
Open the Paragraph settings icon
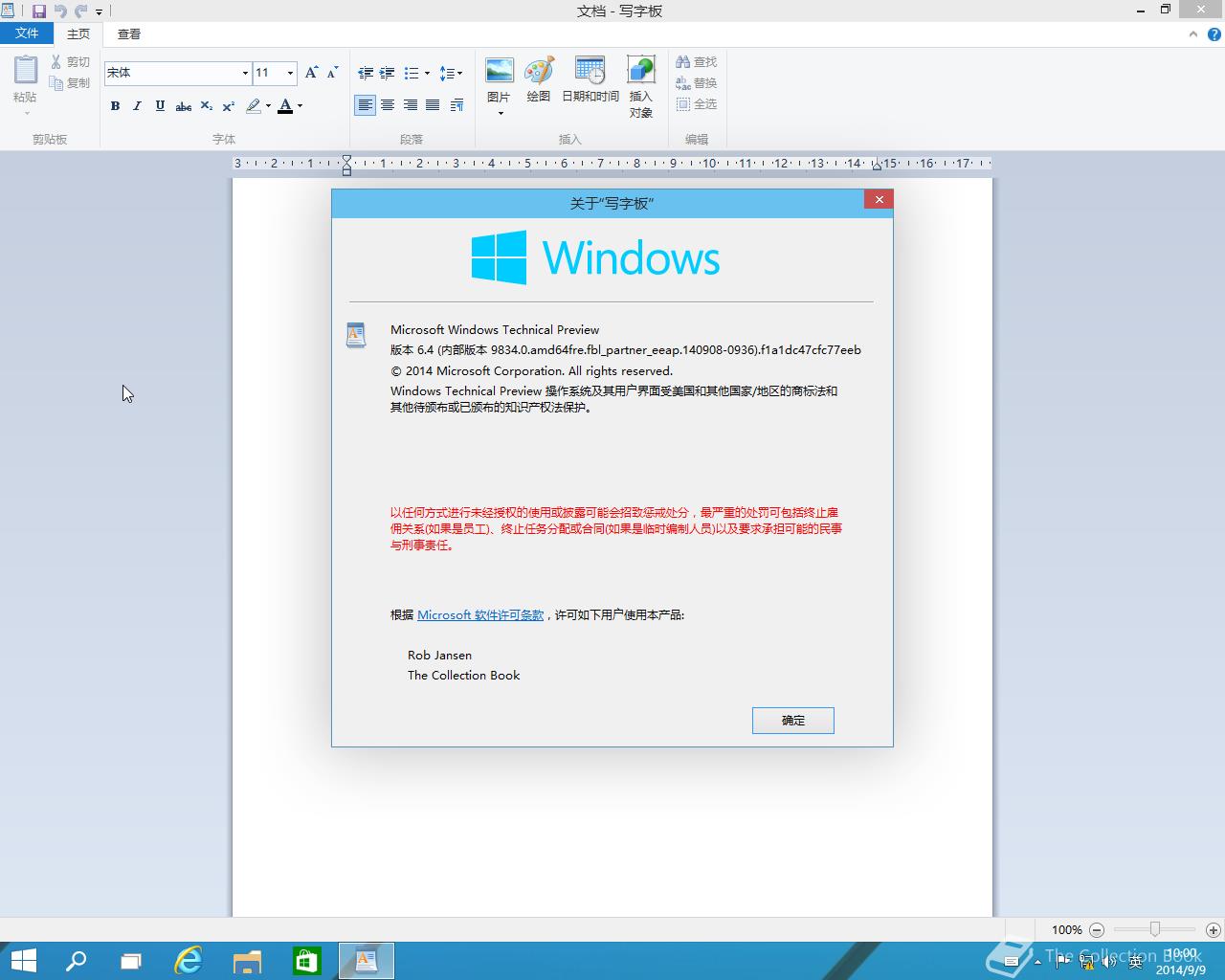tap(457, 105)
